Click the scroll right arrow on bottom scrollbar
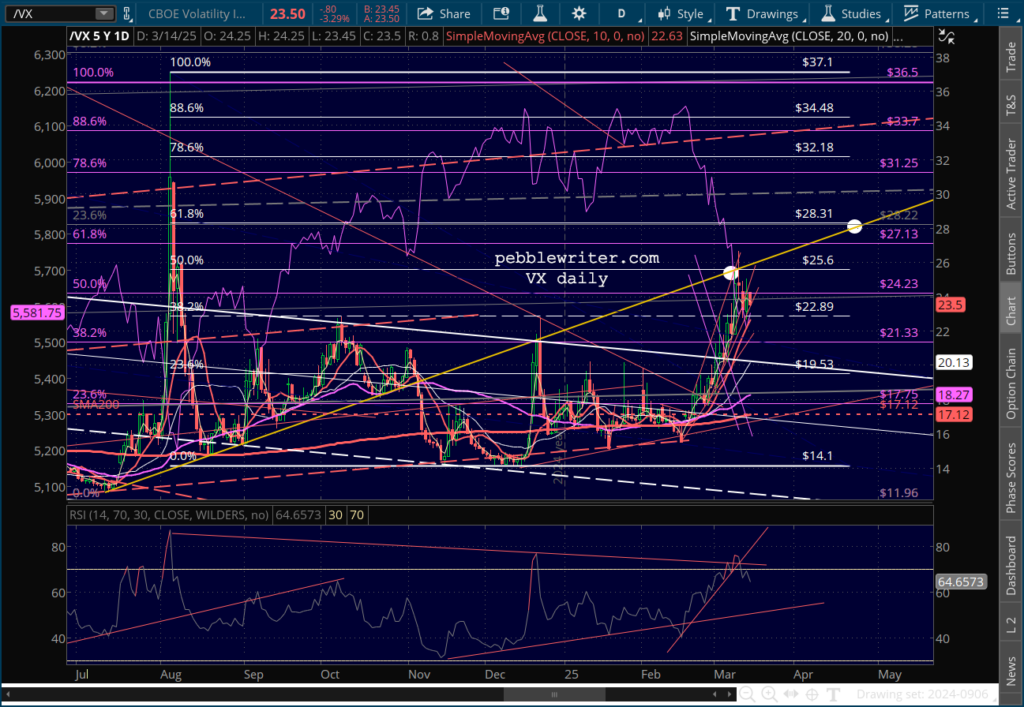The image size is (1024, 707). pyautogui.click(x=730, y=694)
